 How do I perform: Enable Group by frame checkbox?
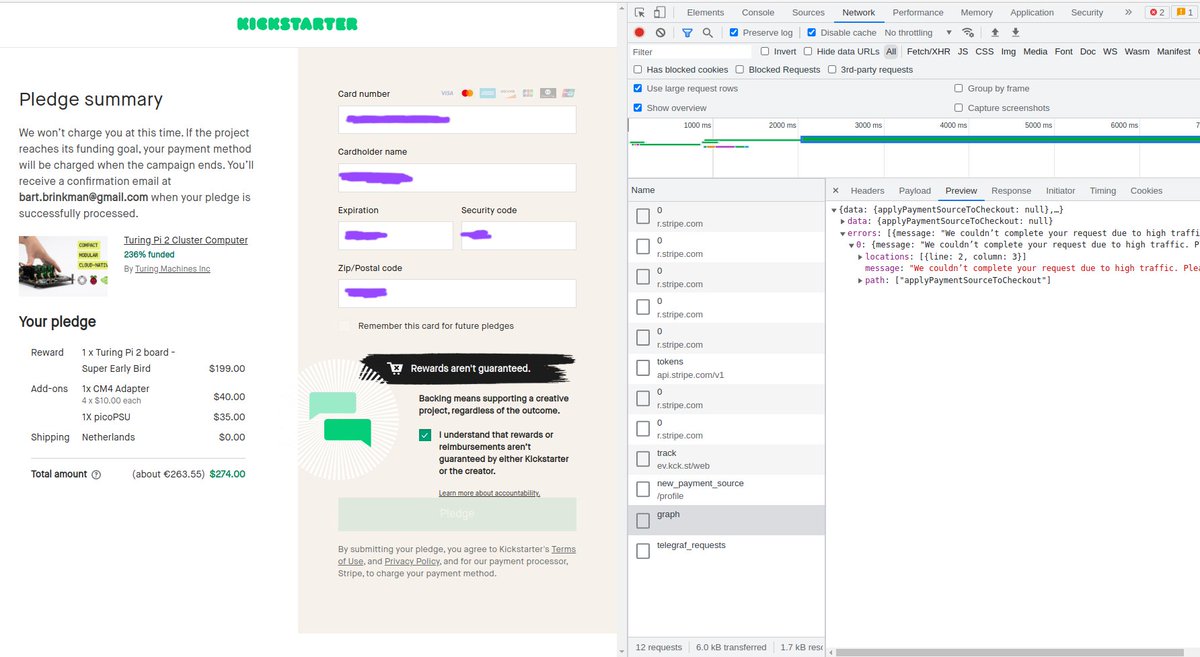959,89
